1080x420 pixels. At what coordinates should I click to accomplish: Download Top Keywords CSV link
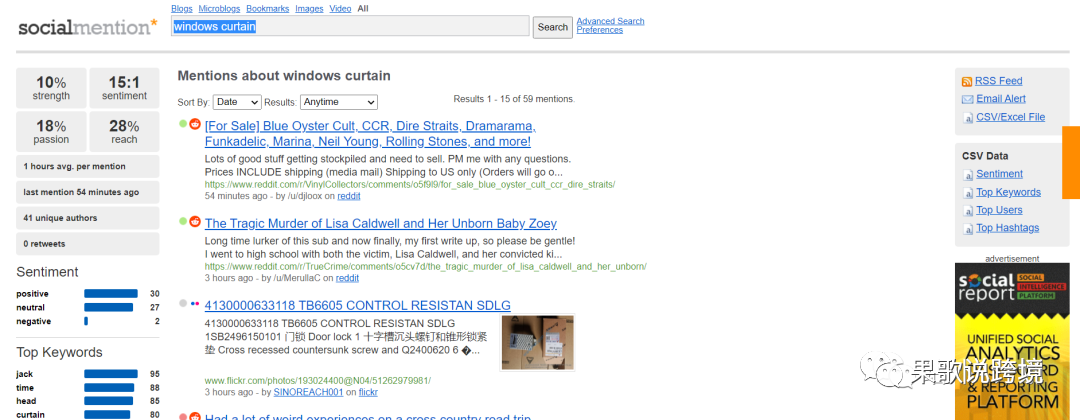(1008, 192)
